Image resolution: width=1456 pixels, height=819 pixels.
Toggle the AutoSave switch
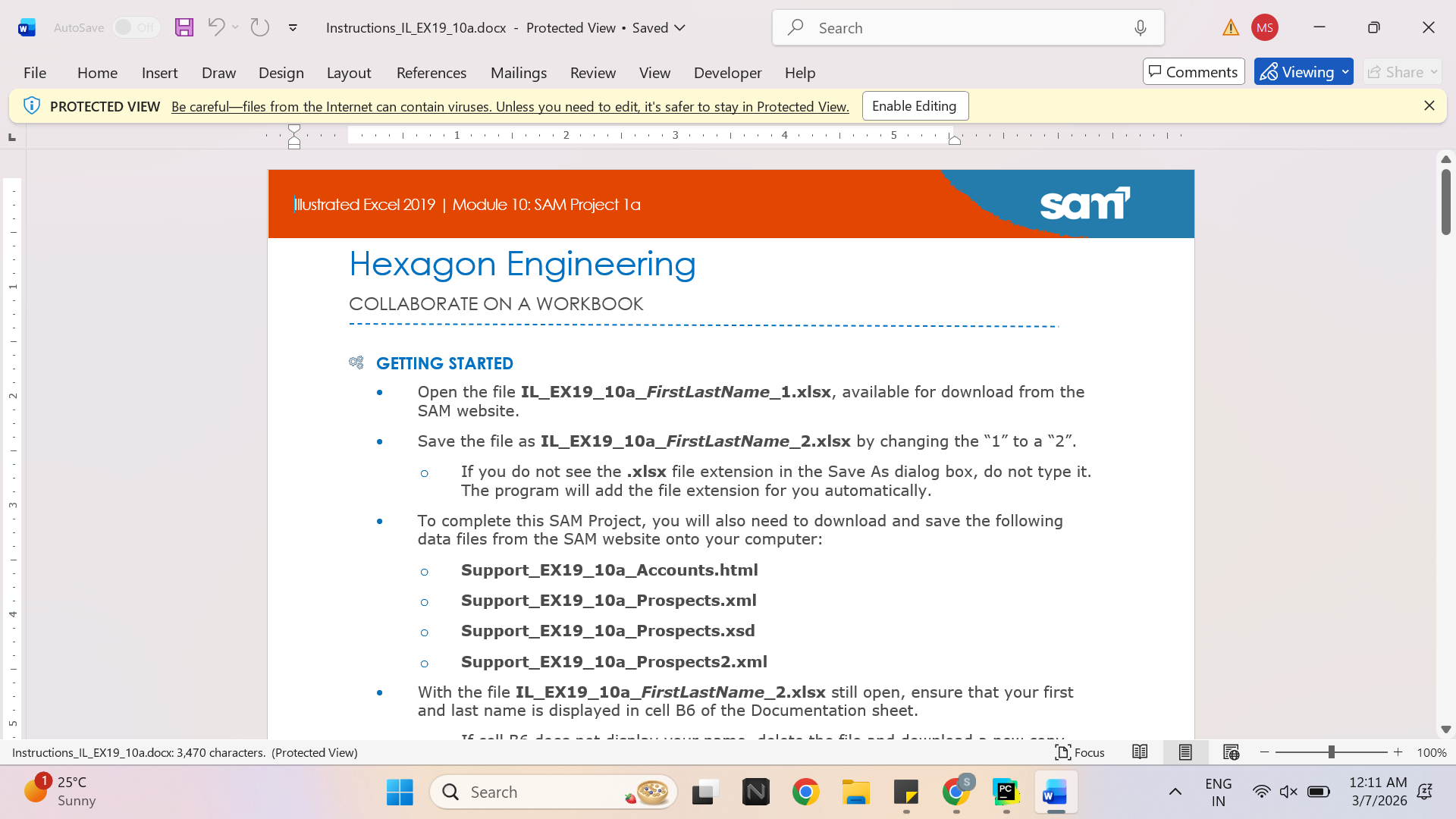136,27
